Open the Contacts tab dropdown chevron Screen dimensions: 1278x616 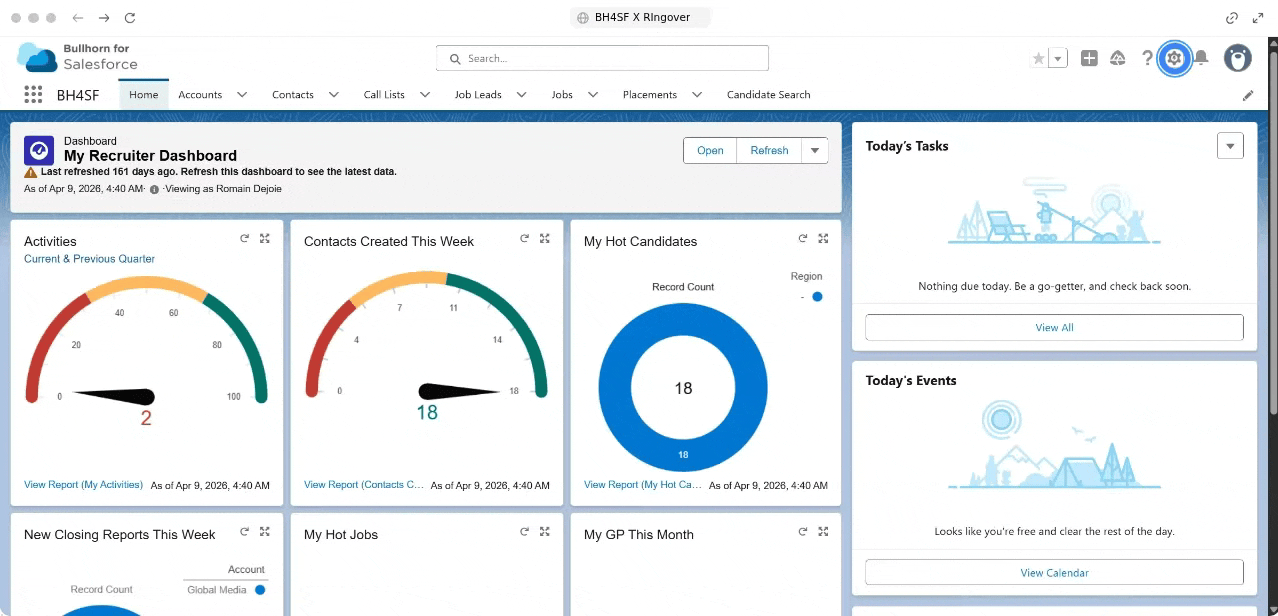[334, 95]
